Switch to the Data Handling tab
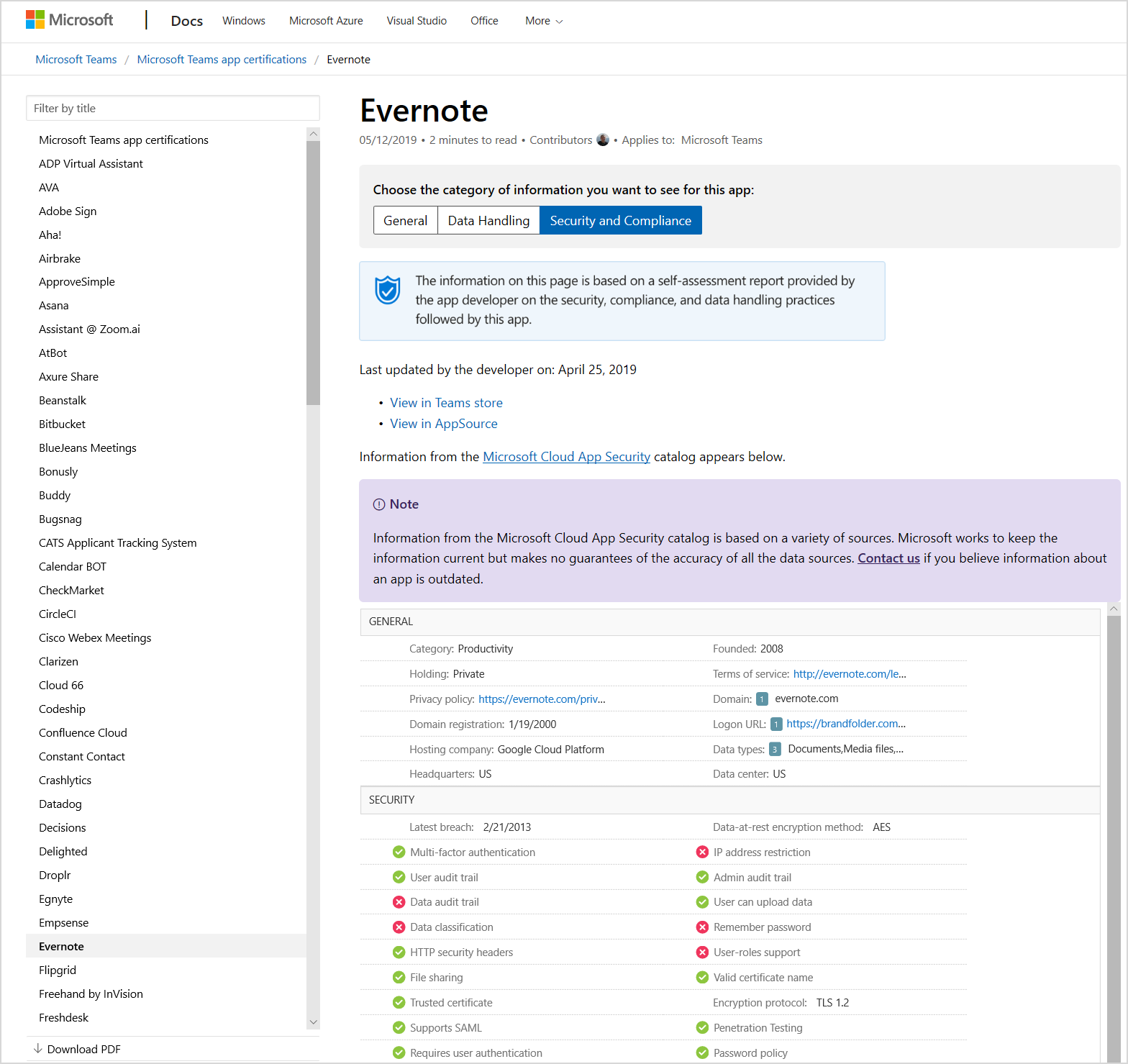The image size is (1128, 1064). pos(488,221)
